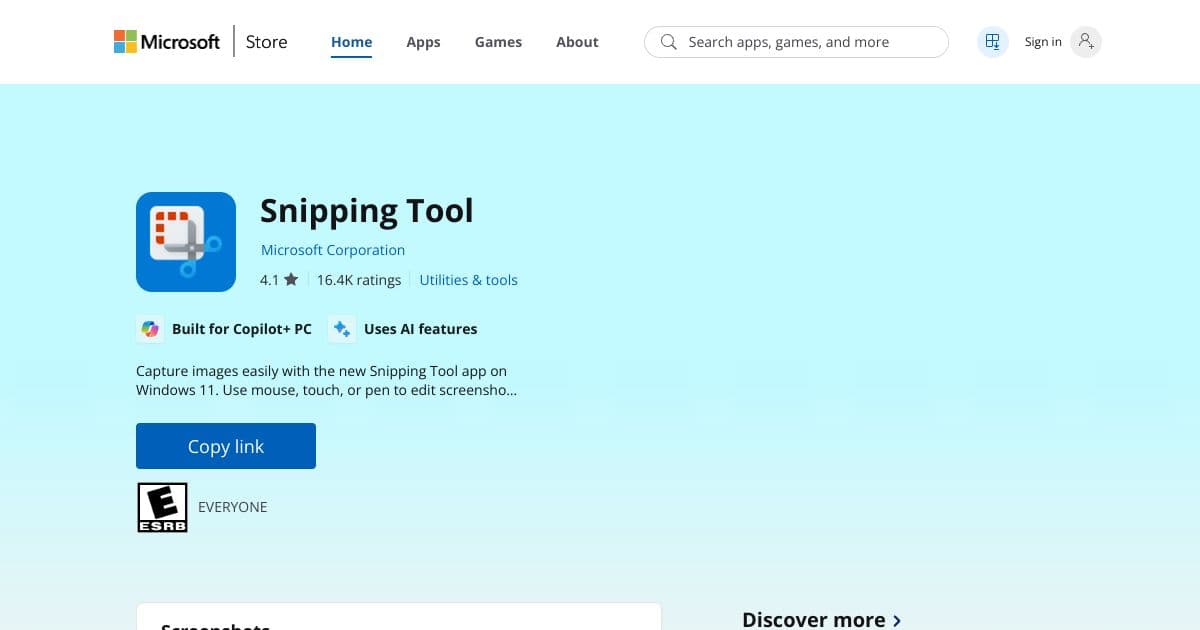The image size is (1200, 630).
Task: Open the Microsoft Corporation publisher link
Action: click(x=332, y=249)
